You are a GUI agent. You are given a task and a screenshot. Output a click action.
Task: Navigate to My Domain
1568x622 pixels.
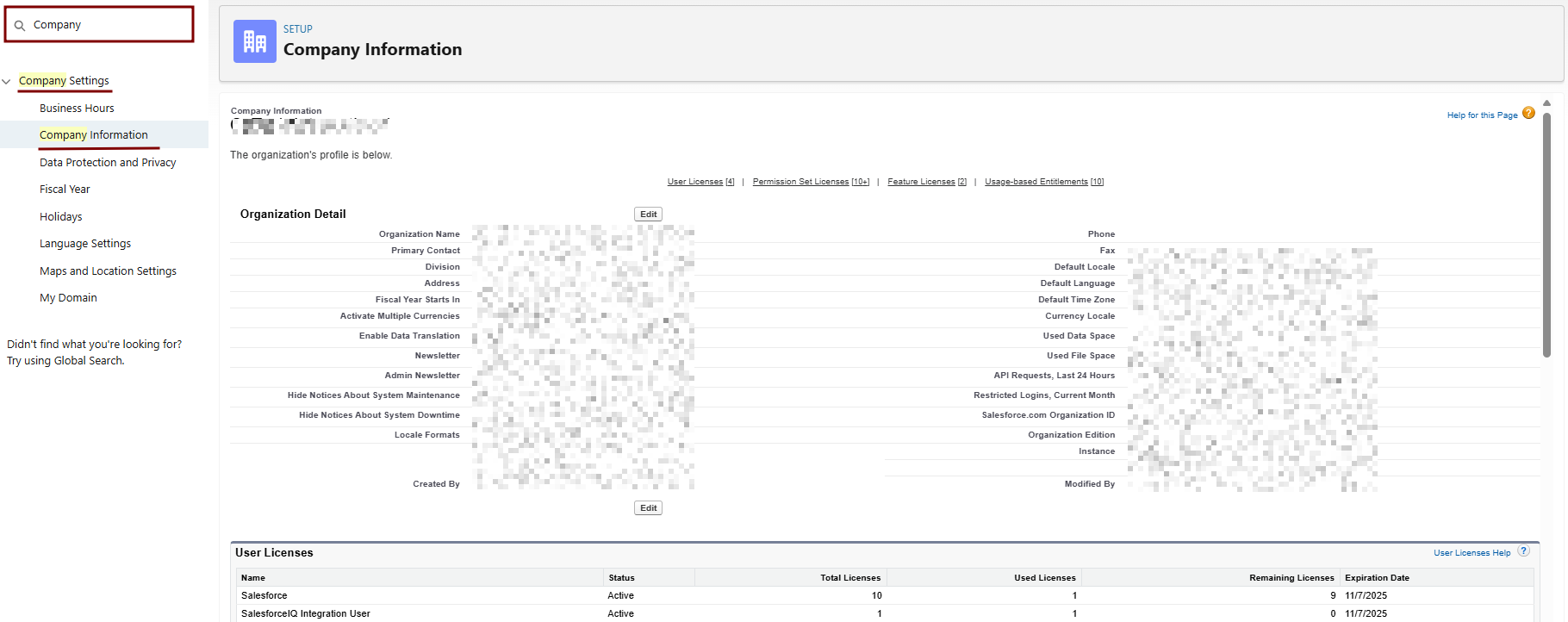(68, 298)
